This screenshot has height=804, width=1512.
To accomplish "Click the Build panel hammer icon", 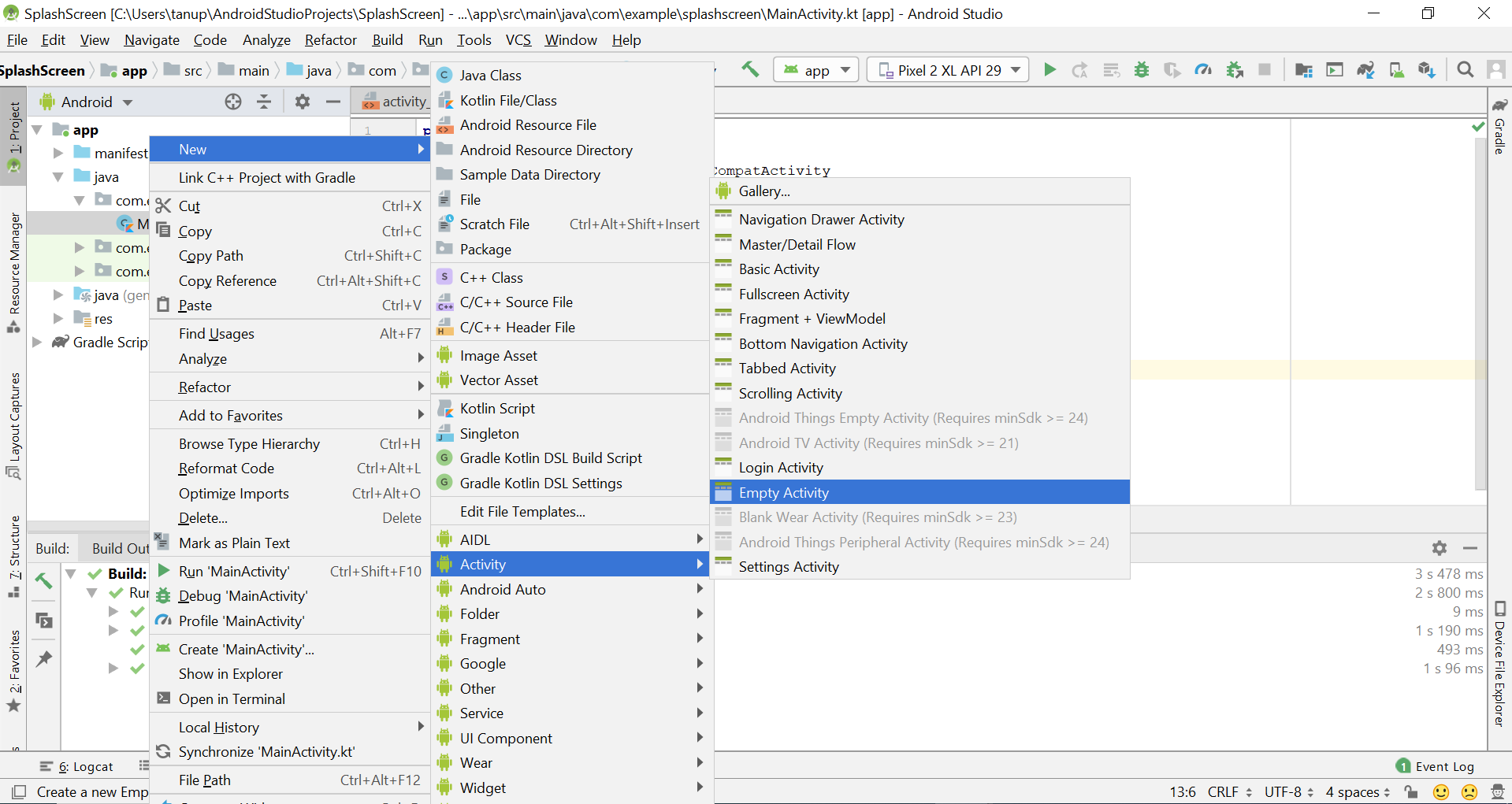I will tap(44, 581).
